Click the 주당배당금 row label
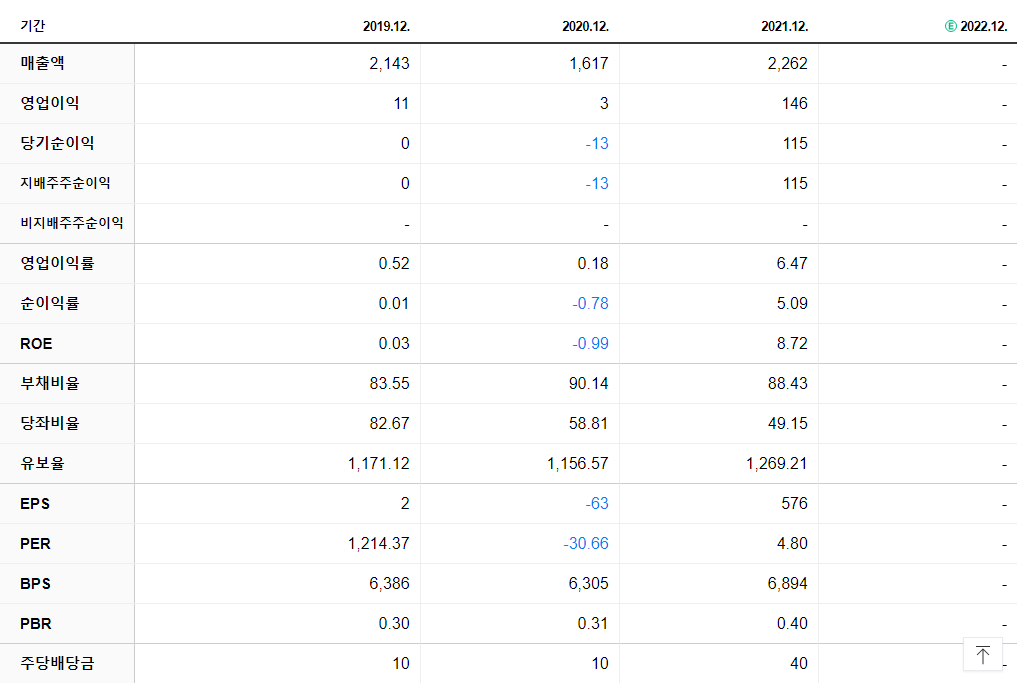The image size is (1017, 683). click(57, 664)
